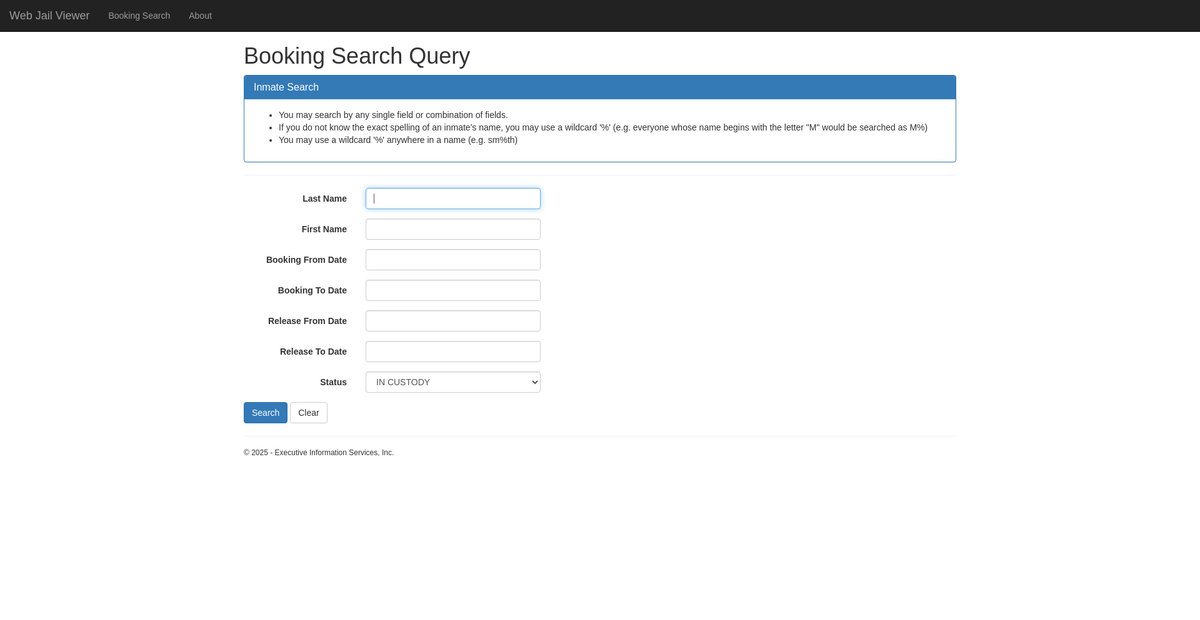
Task: Open the Web Jail Viewer home link
Action: tap(49, 16)
